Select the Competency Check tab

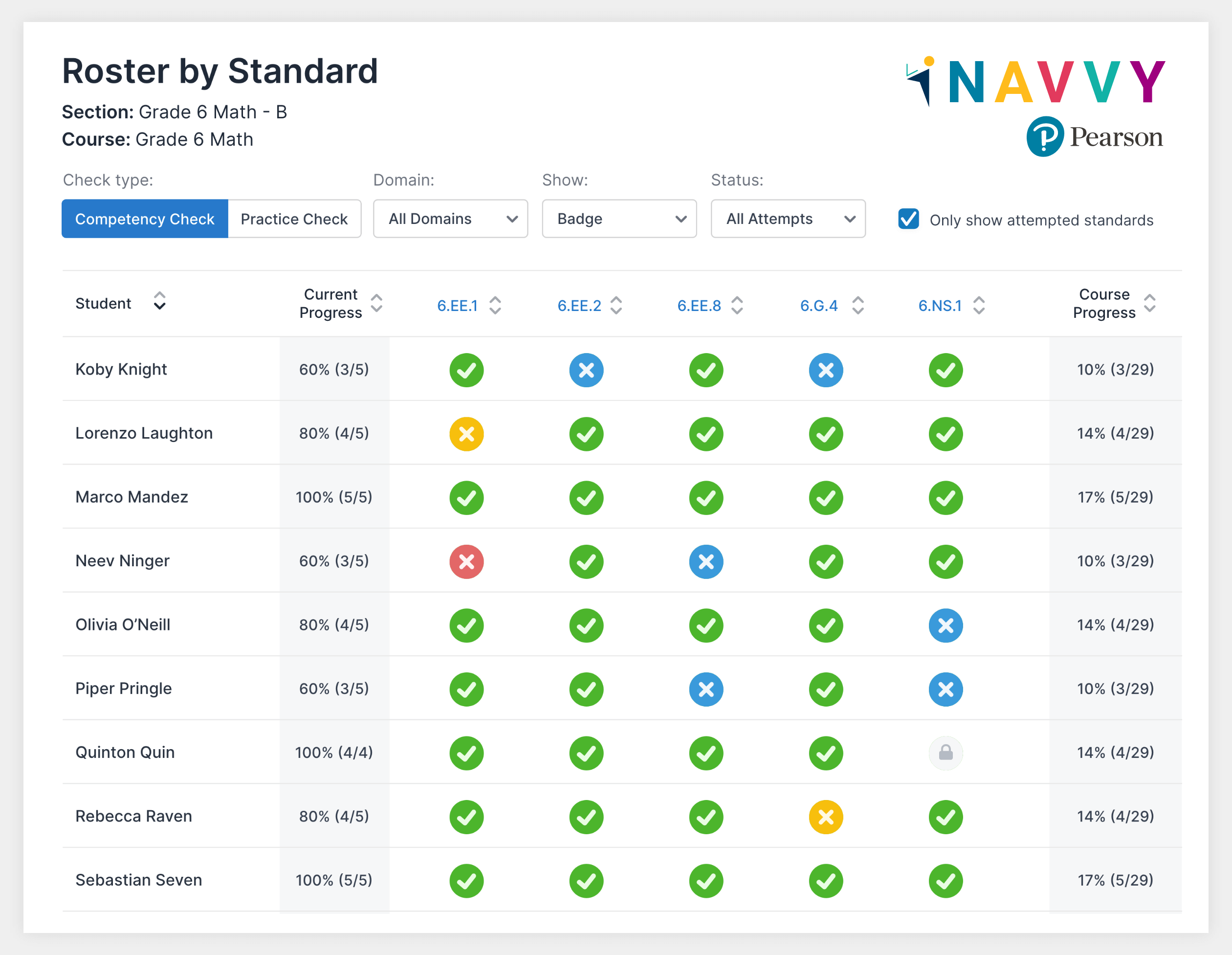pos(144,219)
